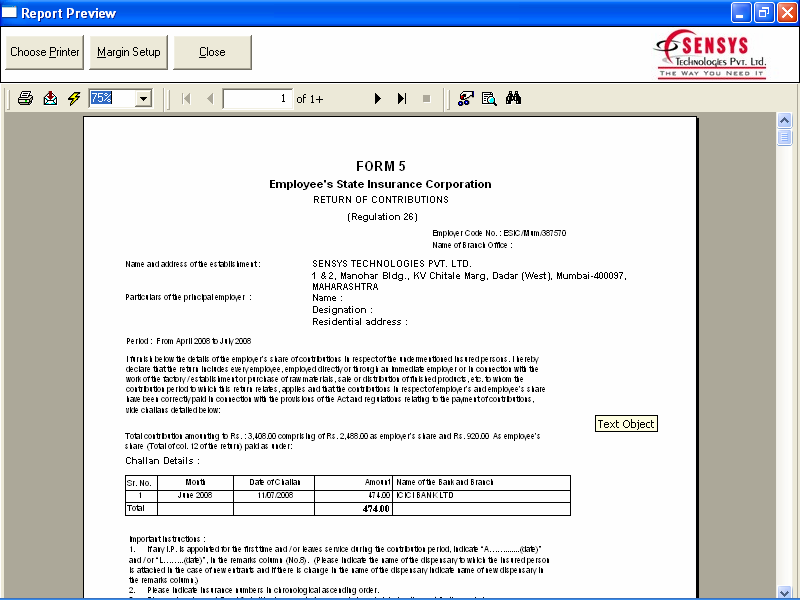Click the lightning bolt refresh icon
800x600 pixels.
[74, 98]
